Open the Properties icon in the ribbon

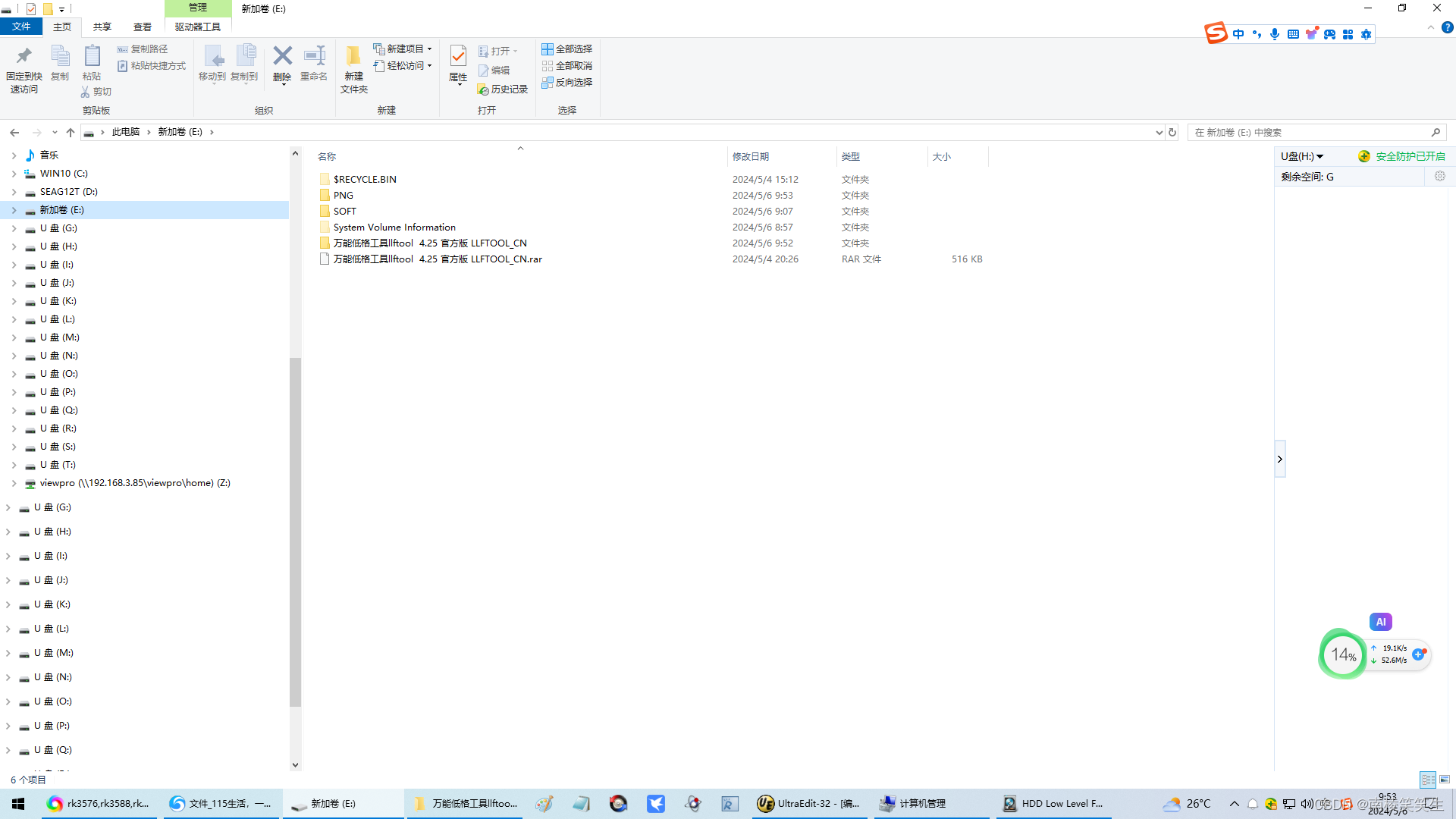pyautogui.click(x=458, y=57)
